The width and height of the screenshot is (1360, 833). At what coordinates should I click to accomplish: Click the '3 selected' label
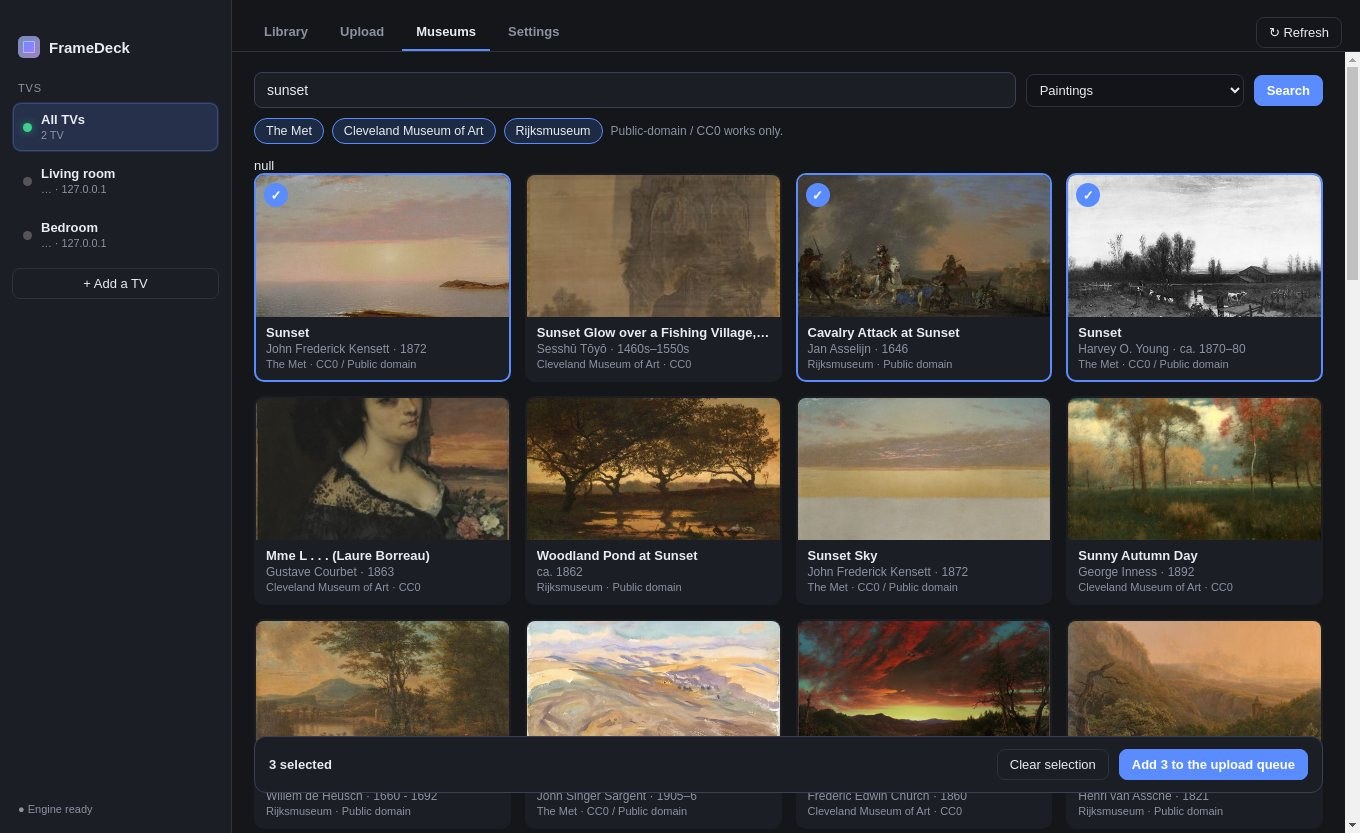tap(300, 764)
